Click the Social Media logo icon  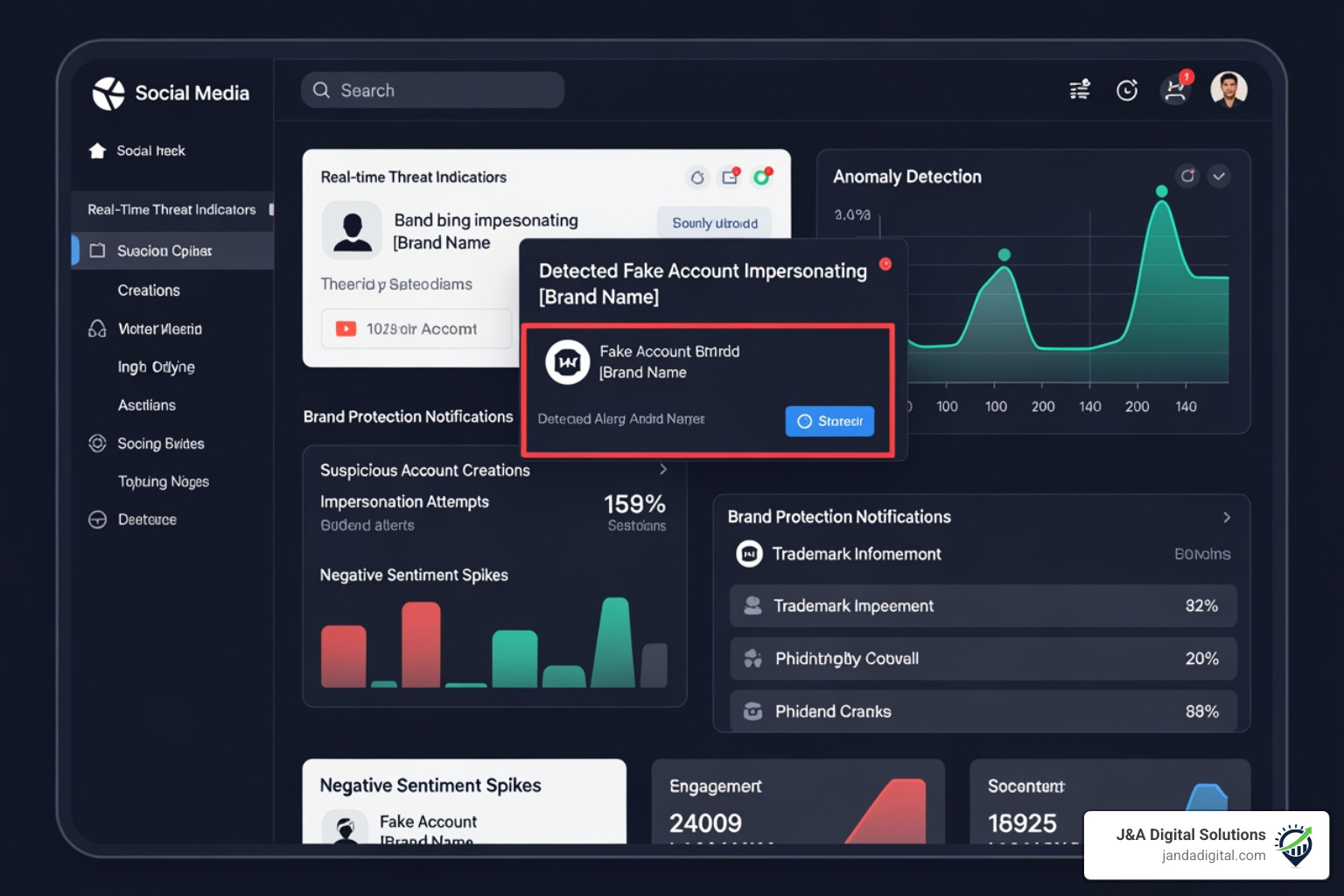click(x=108, y=93)
